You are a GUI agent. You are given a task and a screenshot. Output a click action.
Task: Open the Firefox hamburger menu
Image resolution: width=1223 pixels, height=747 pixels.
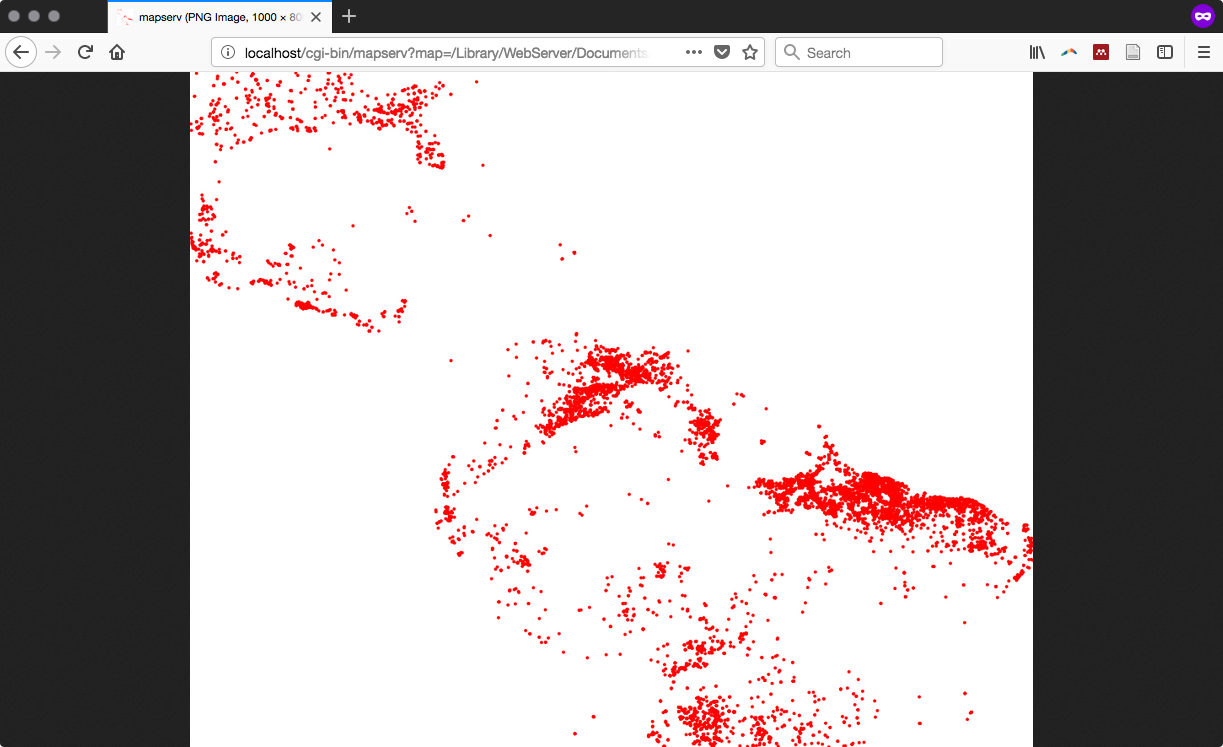click(1204, 52)
